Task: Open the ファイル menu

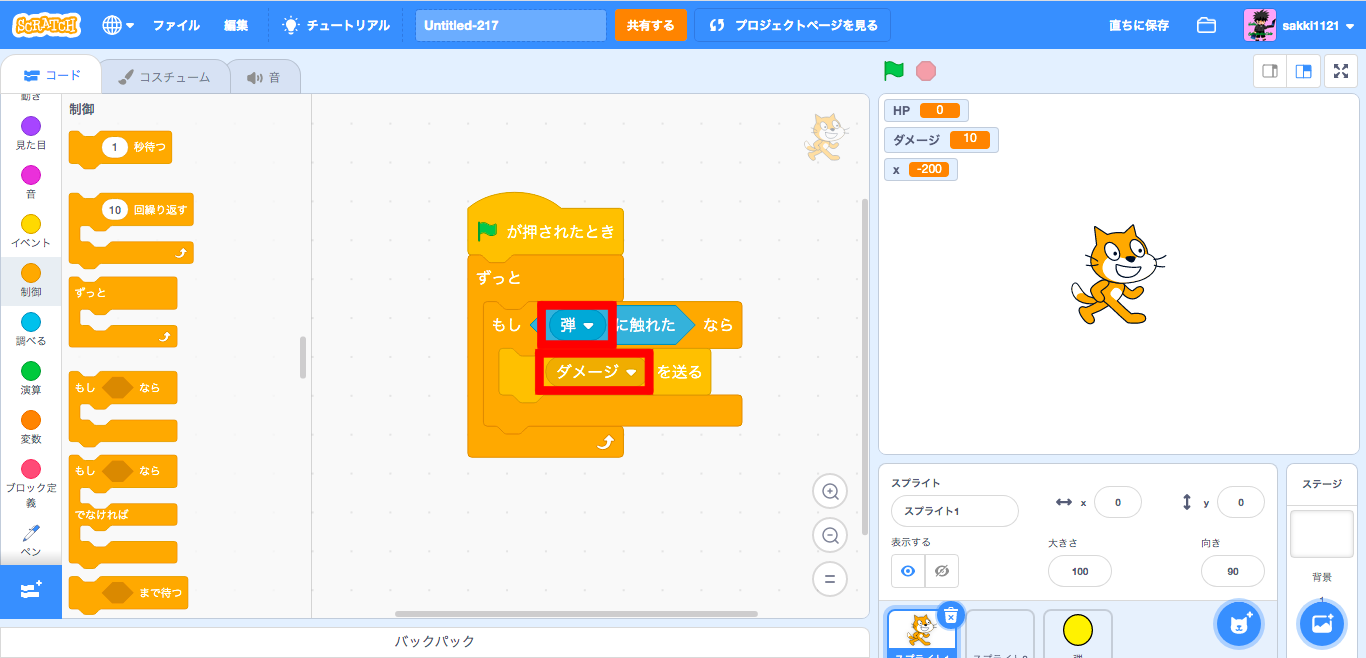Action: (176, 25)
